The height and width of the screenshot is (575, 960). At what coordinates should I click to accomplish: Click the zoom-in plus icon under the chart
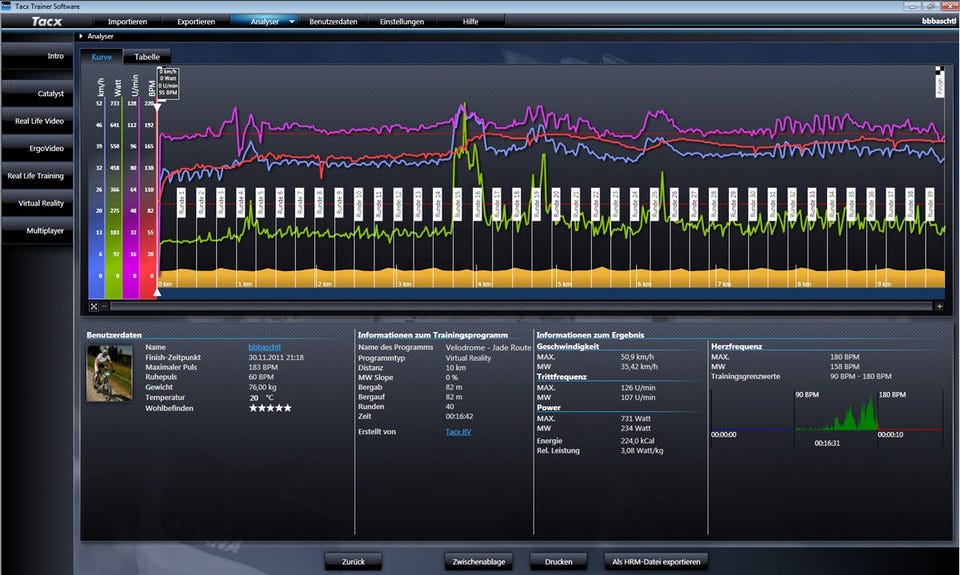[939, 307]
